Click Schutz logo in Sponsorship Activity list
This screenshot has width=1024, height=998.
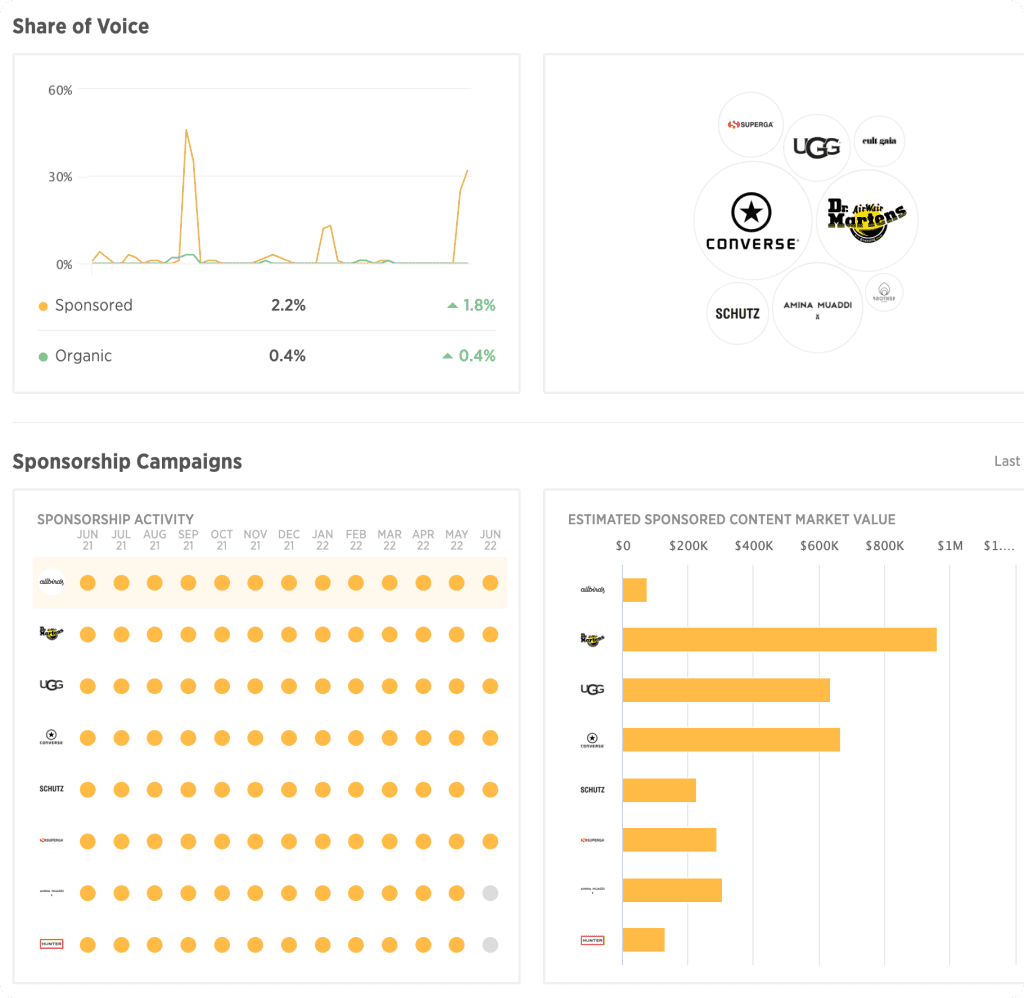[x=52, y=789]
